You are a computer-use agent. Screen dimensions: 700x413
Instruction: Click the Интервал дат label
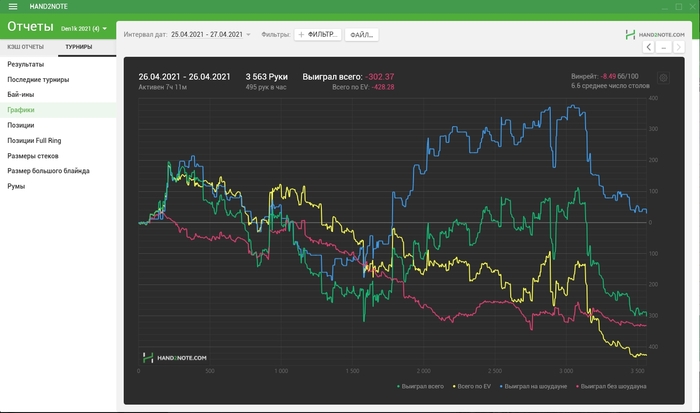pos(146,34)
